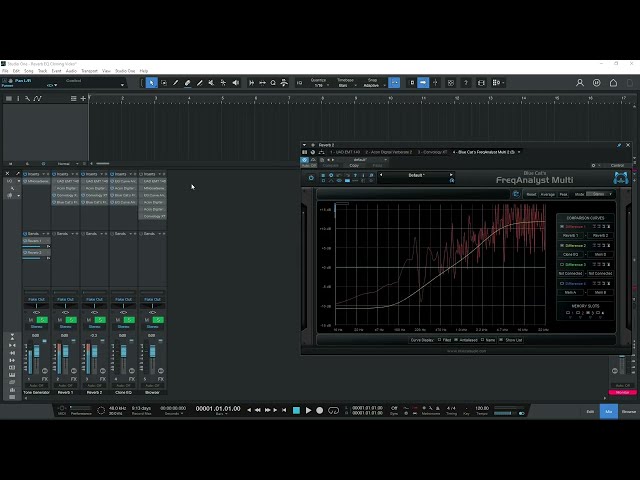Open the home Start page icon

pos(613,83)
